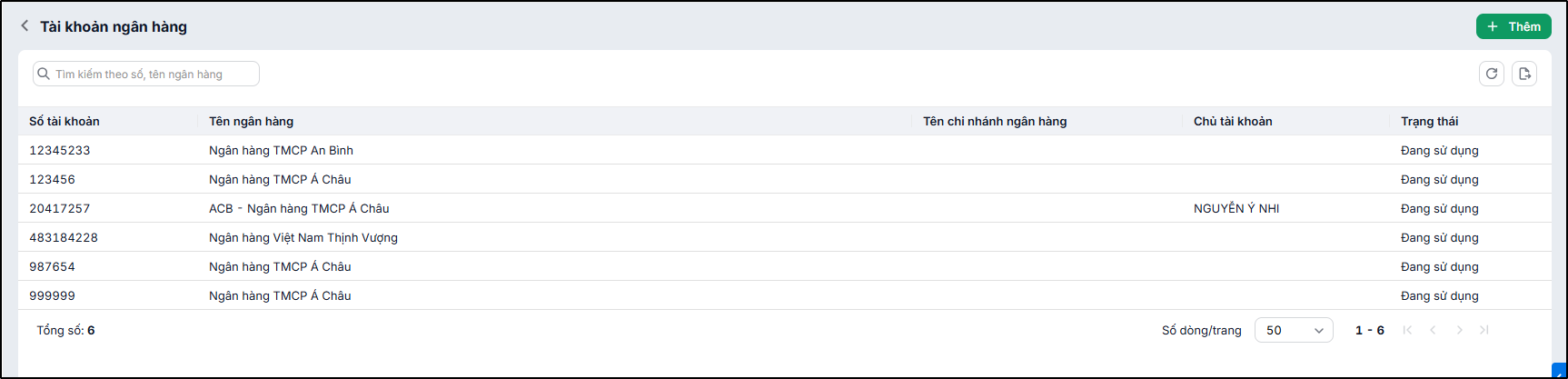This screenshot has height=379, width=1568.
Task: Click the export file icon
Action: [x=1524, y=74]
